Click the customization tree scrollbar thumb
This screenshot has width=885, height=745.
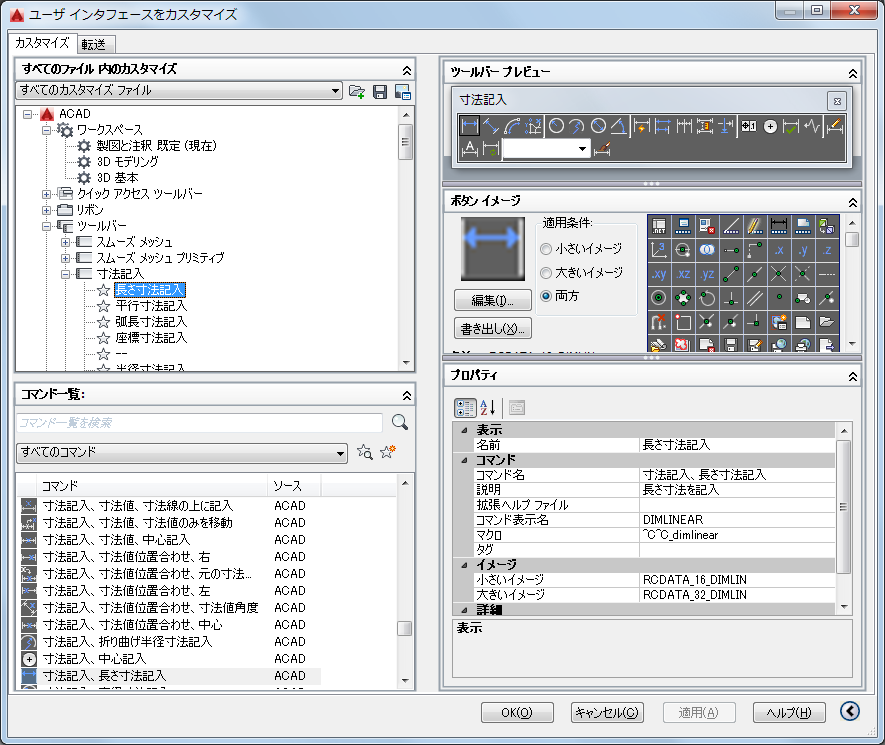pyautogui.click(x=405, y=142)
